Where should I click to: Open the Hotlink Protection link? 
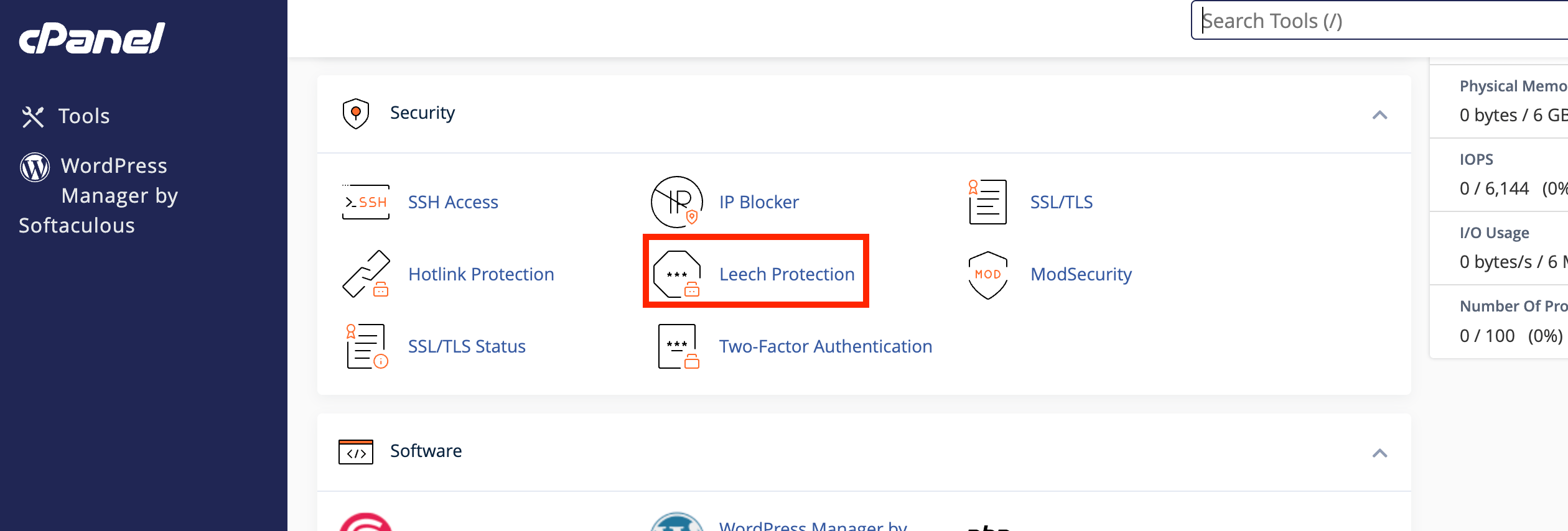[x=481, y=274]
